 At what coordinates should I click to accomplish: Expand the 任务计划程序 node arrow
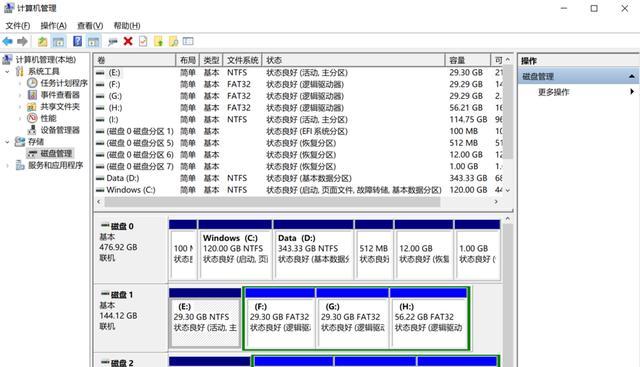20,83
